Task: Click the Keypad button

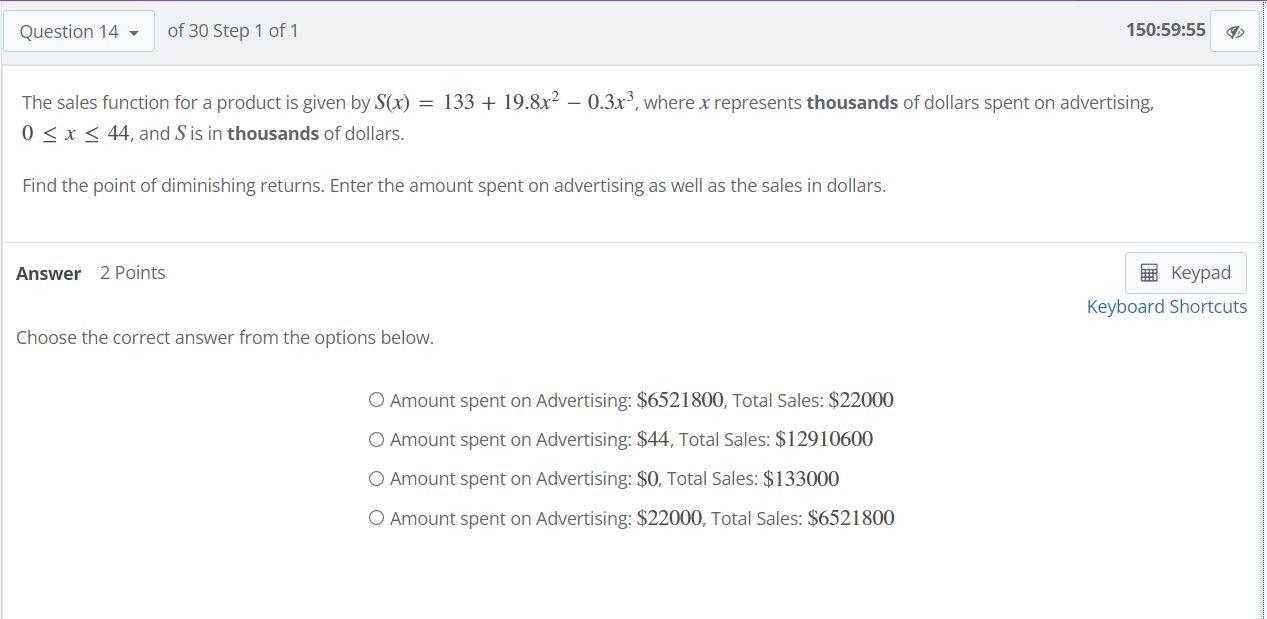Action: (1185, 272)
